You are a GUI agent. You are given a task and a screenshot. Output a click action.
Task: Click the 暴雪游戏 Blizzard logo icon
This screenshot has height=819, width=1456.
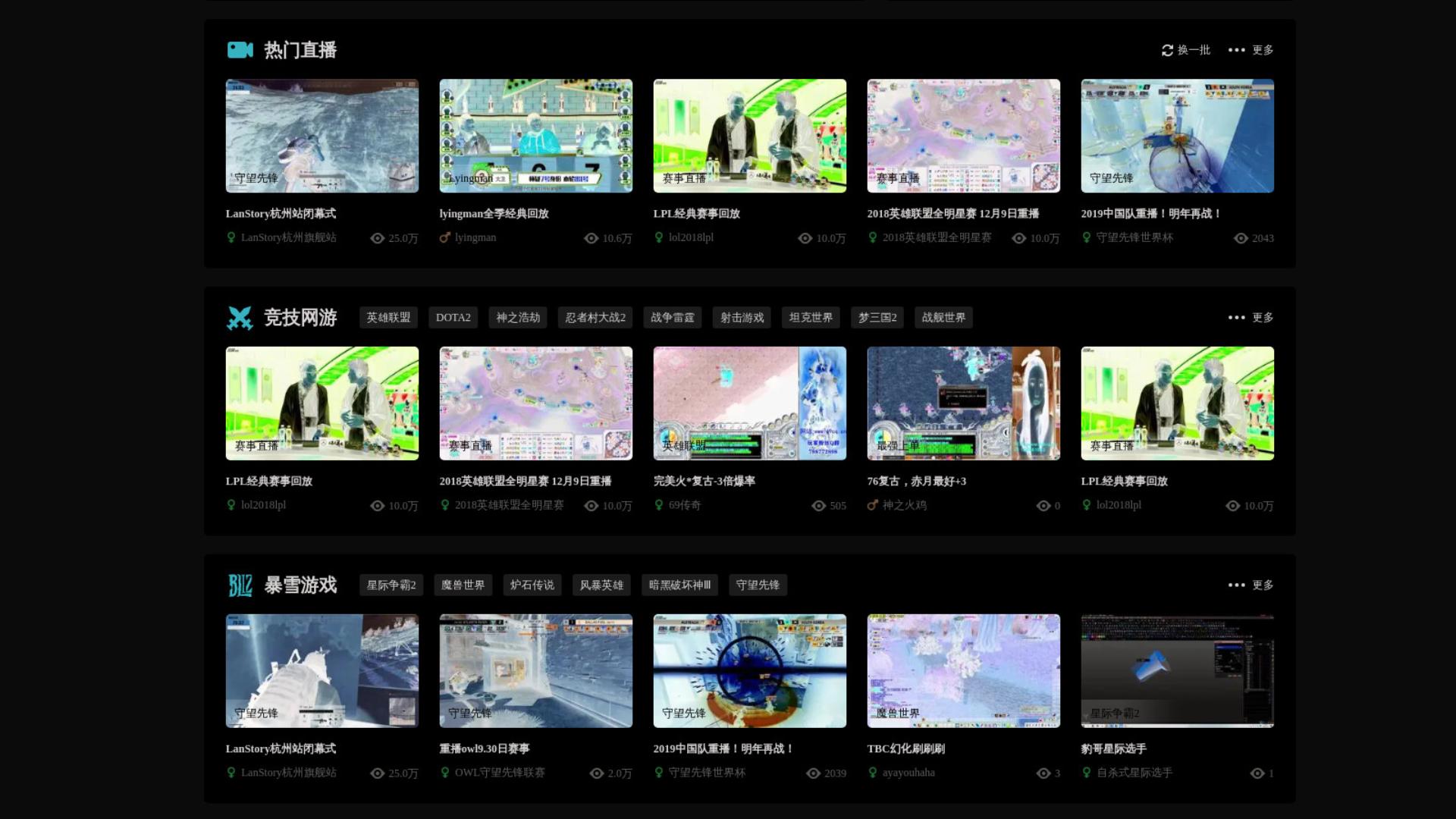tap(240, 585)
